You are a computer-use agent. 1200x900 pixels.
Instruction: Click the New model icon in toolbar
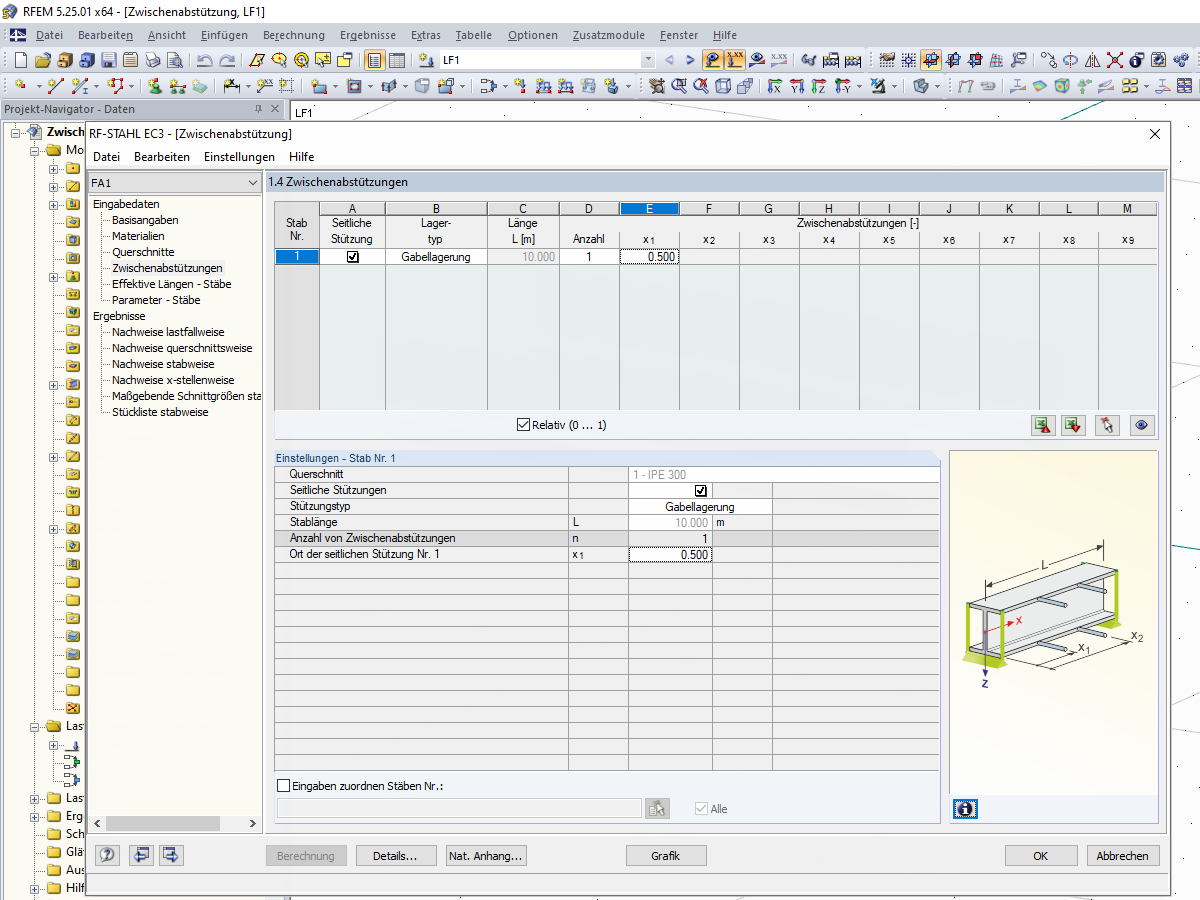pyautogui.click(x=22, y=60)
